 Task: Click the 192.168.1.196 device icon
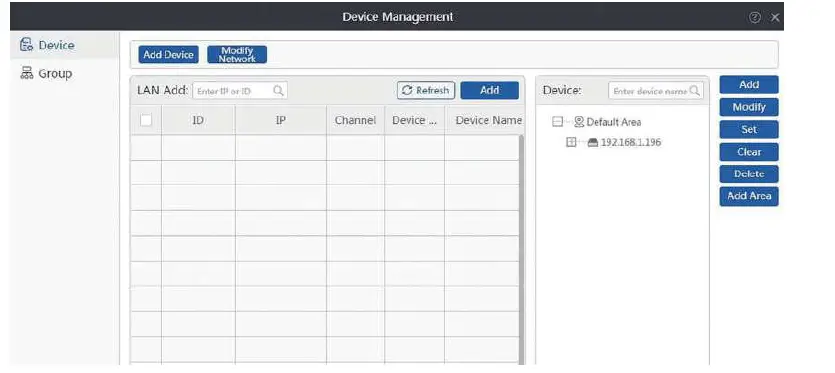593,143
